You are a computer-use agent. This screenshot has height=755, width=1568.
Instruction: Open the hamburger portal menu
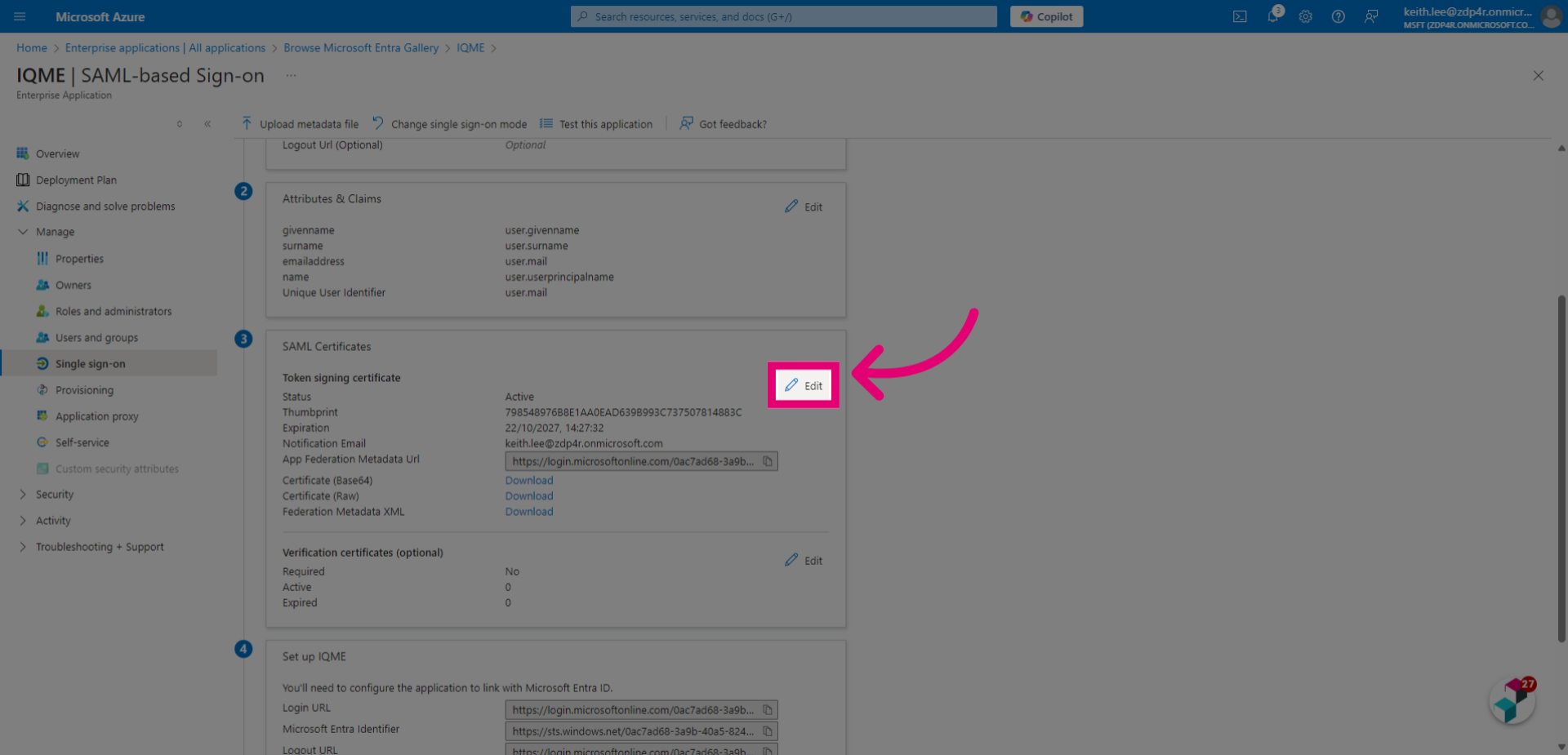coord(20,16)
